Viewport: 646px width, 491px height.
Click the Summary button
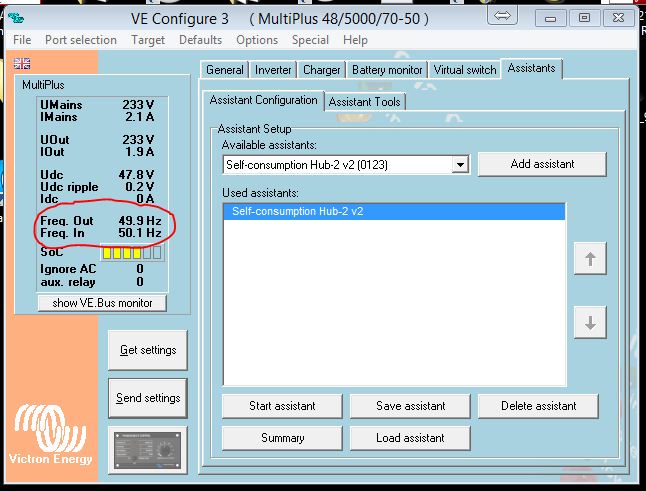(x=282, y=438)
